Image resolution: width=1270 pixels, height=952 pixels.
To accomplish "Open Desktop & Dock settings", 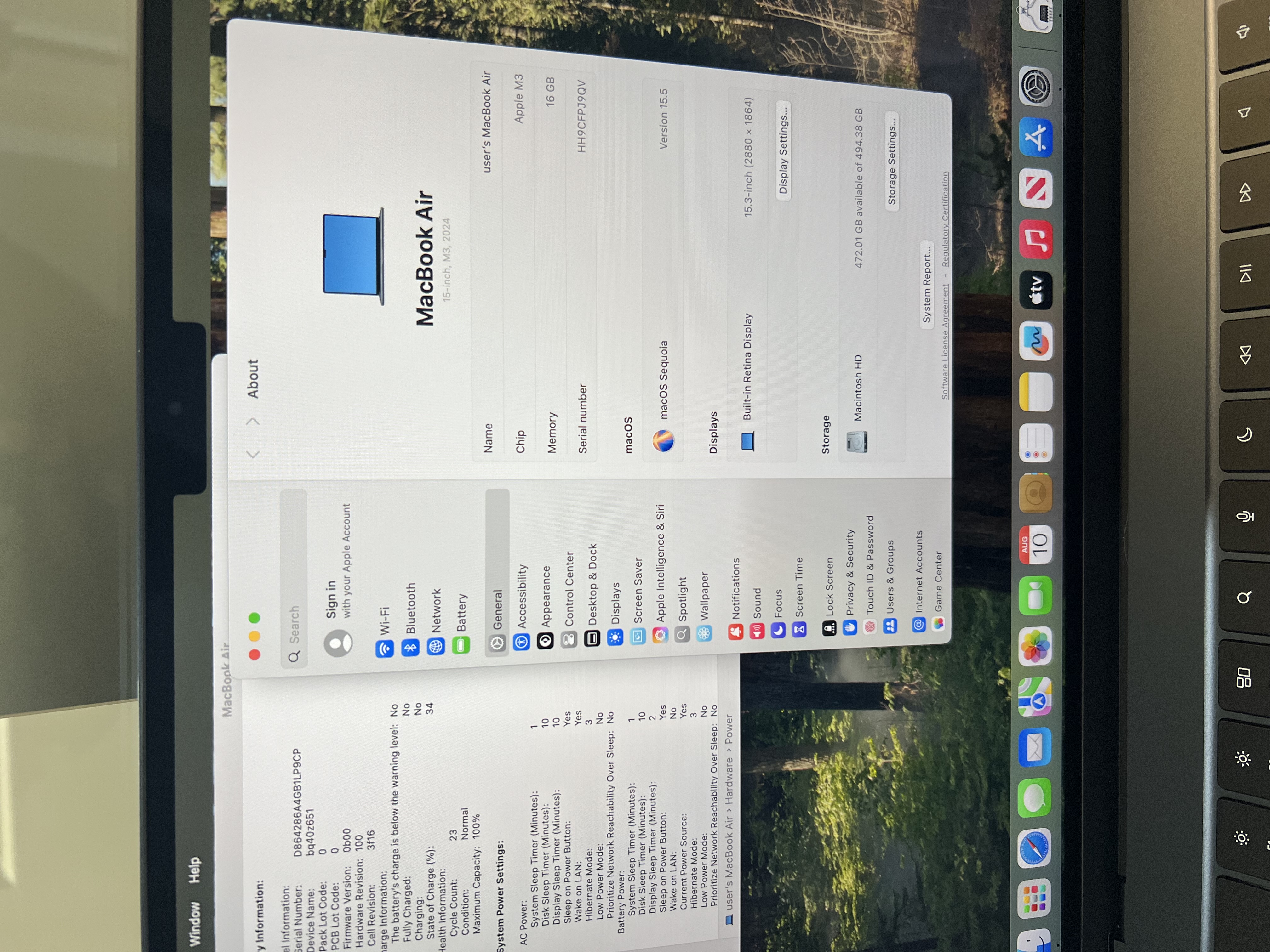I will [592, 595].
